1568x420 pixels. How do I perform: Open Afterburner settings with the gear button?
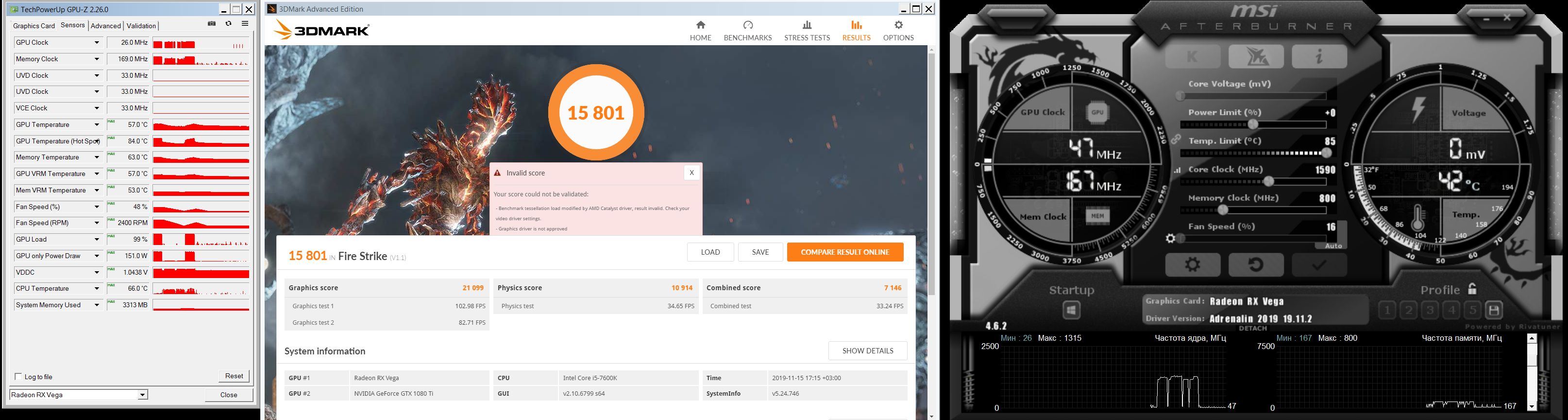point(1193,264)
